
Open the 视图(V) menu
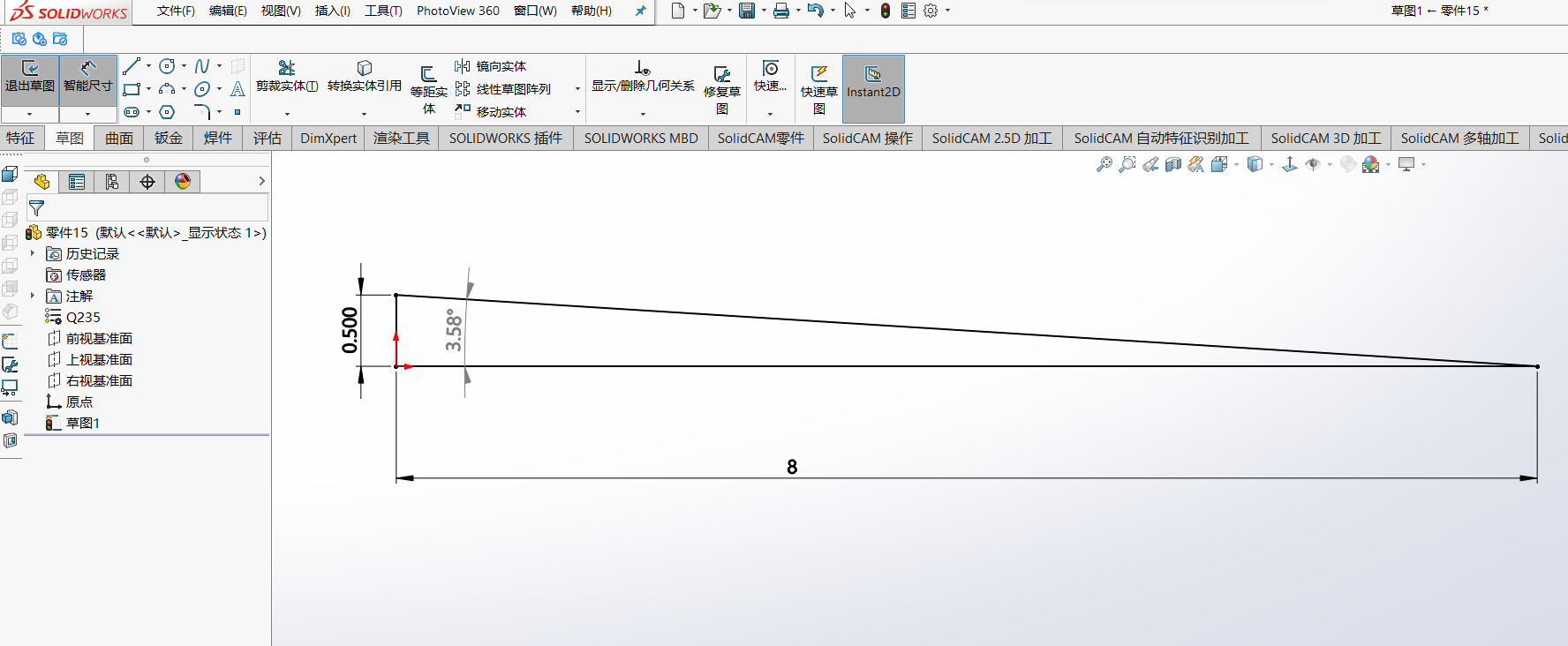point(281,11)
